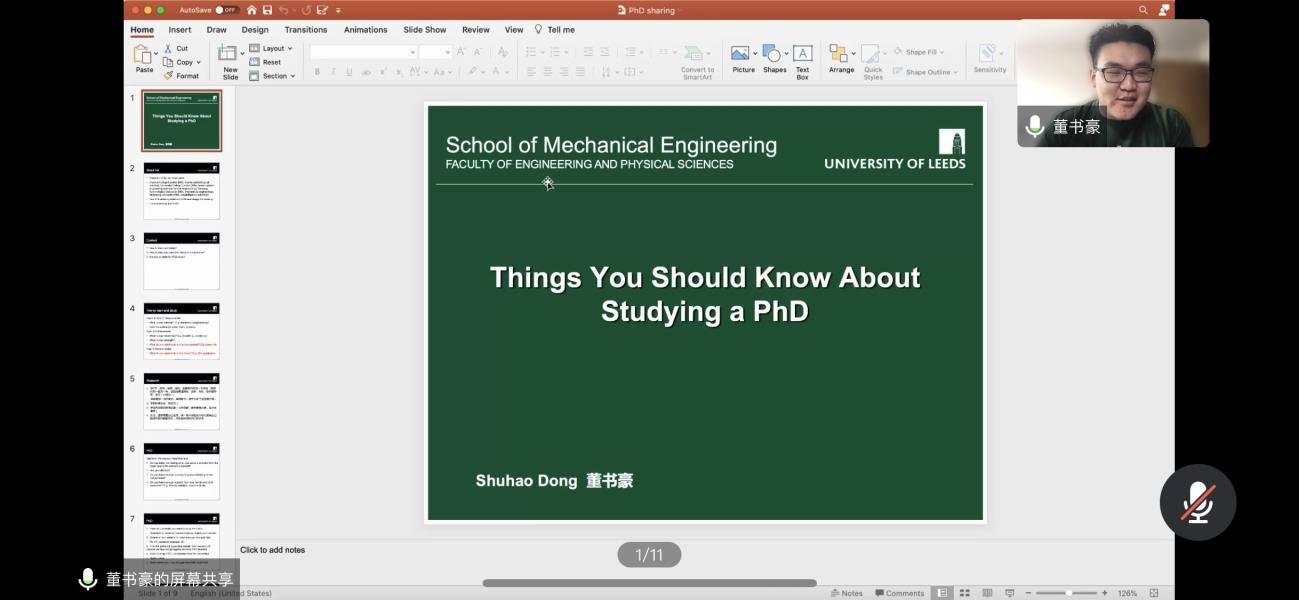
Task: Open the Layout dropdown
Action: (271, 48)
